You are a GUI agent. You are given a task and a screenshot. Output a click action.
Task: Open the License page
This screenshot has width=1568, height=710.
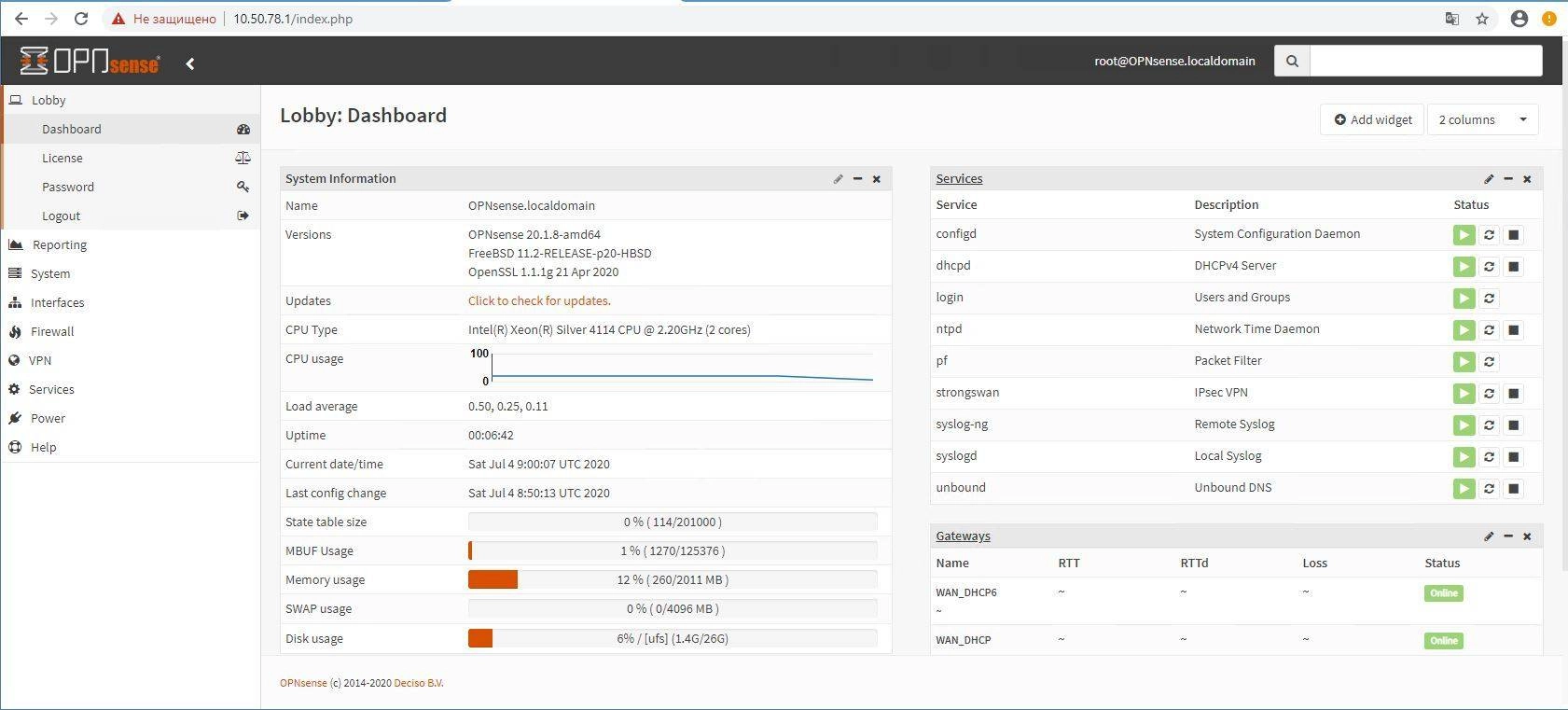(131, 158)
